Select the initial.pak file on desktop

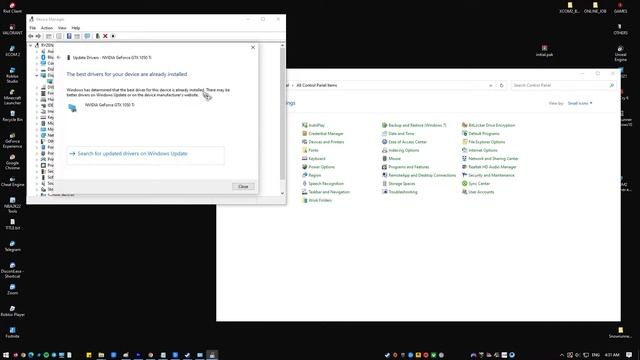click(544, 51)
